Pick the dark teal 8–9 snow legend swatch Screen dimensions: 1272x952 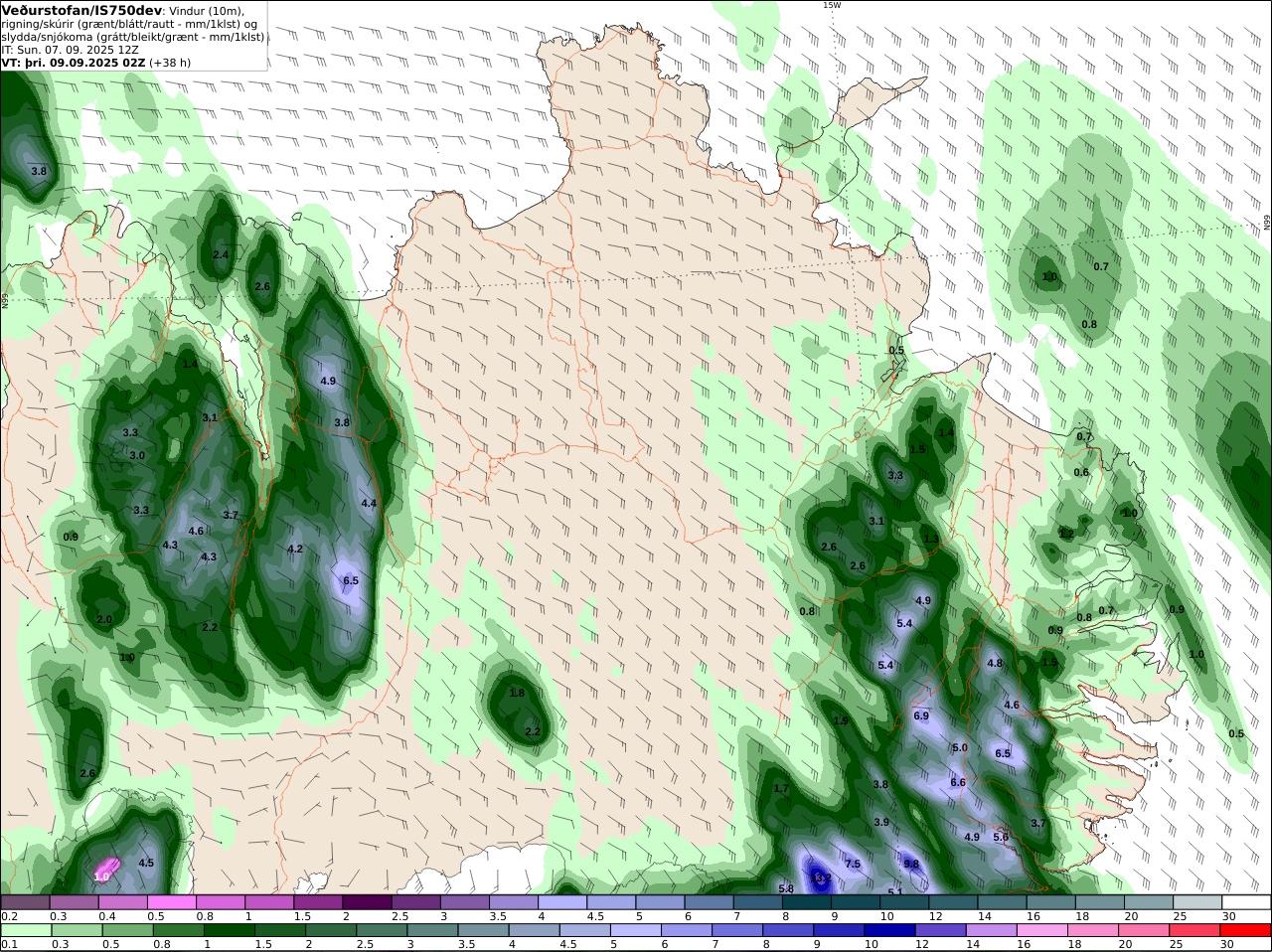pos(806,902)
